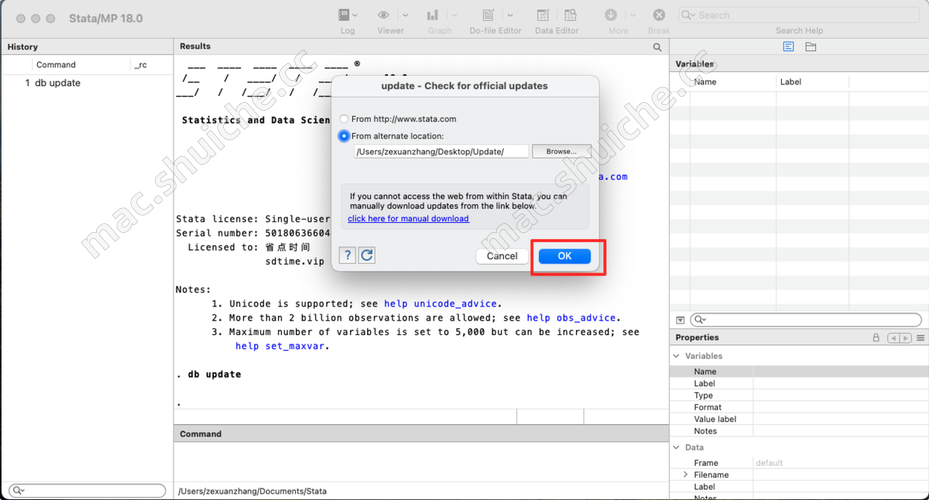The image size is (929, 500).
Task: Switch to the folder view icon above Variables
Action: coord(811,47)
